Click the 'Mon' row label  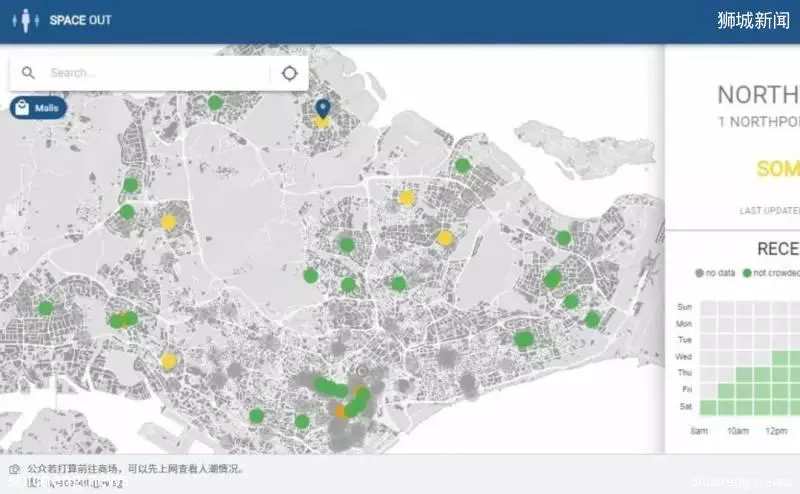pyautogui.click(x=684, y=324)
